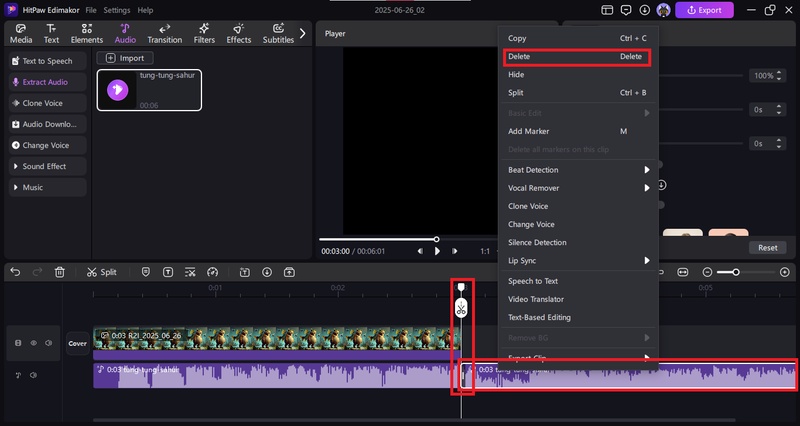Click the Export button

[704, 10]
